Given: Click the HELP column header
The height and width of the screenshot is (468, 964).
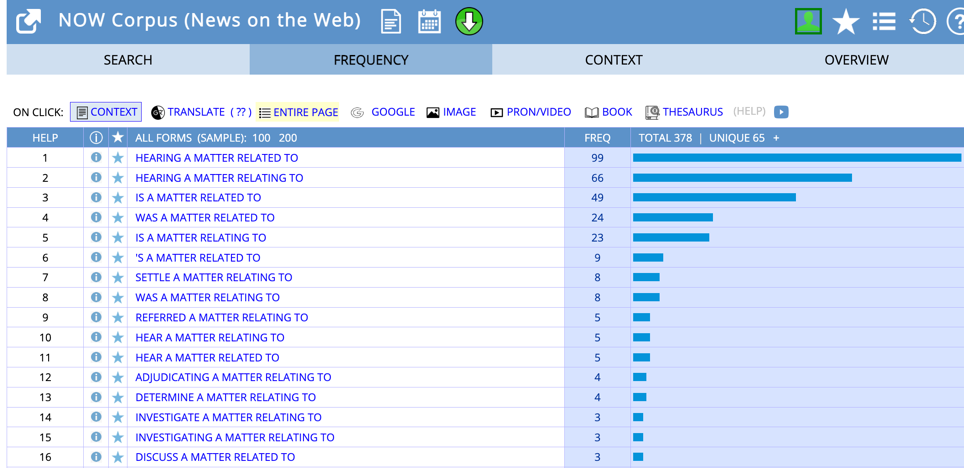Looking at the screenshot, I should [x=45, y=138].
